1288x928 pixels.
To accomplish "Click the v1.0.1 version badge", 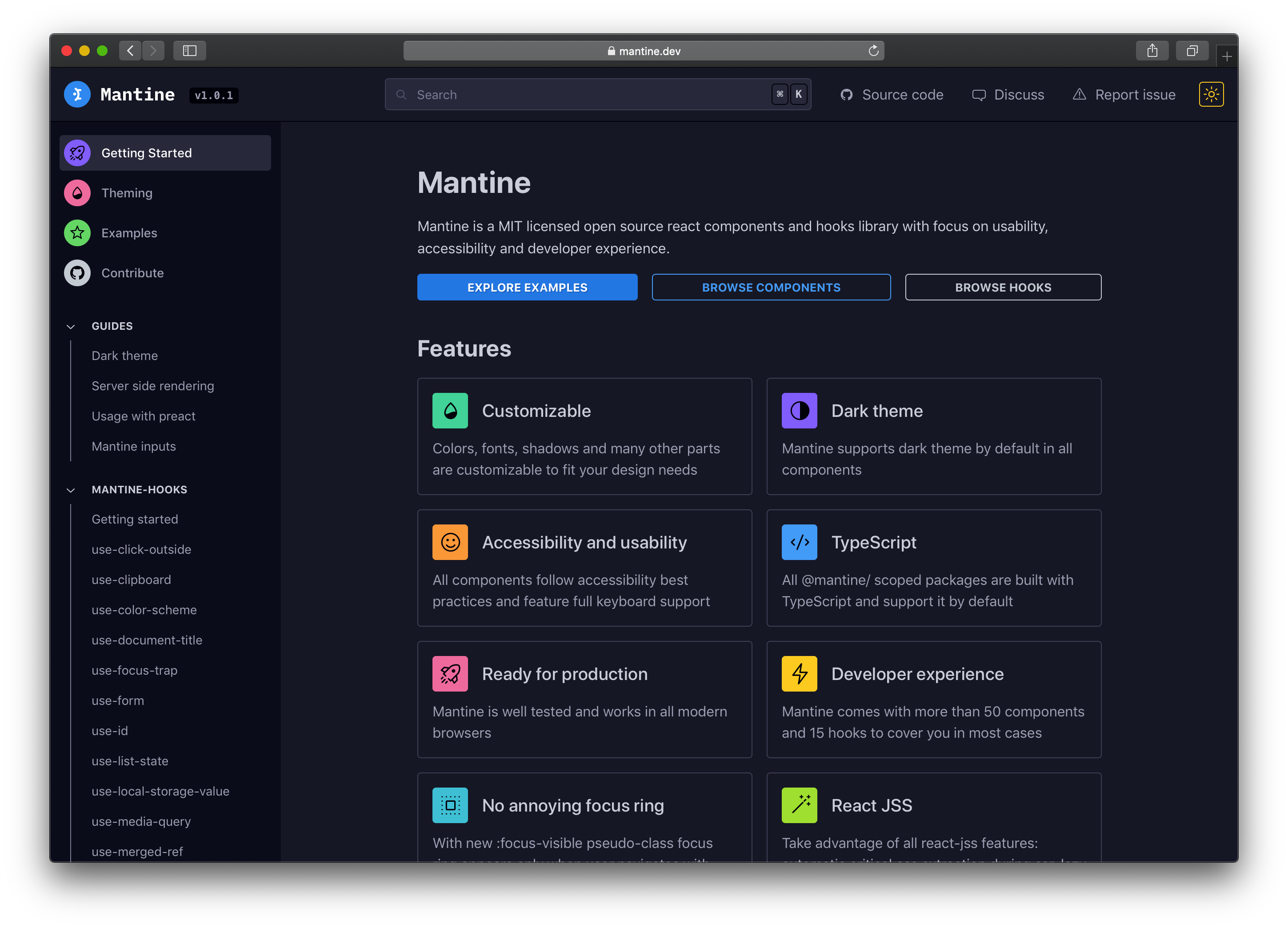I will coord(213,96).
